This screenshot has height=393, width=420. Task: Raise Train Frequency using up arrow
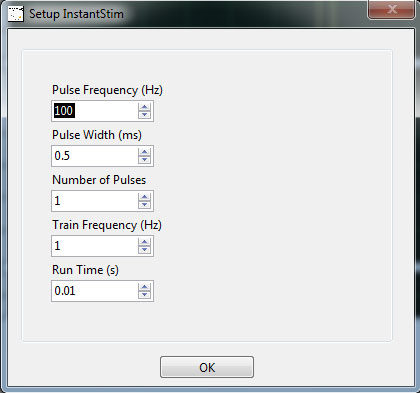click(x=144, y=242)
